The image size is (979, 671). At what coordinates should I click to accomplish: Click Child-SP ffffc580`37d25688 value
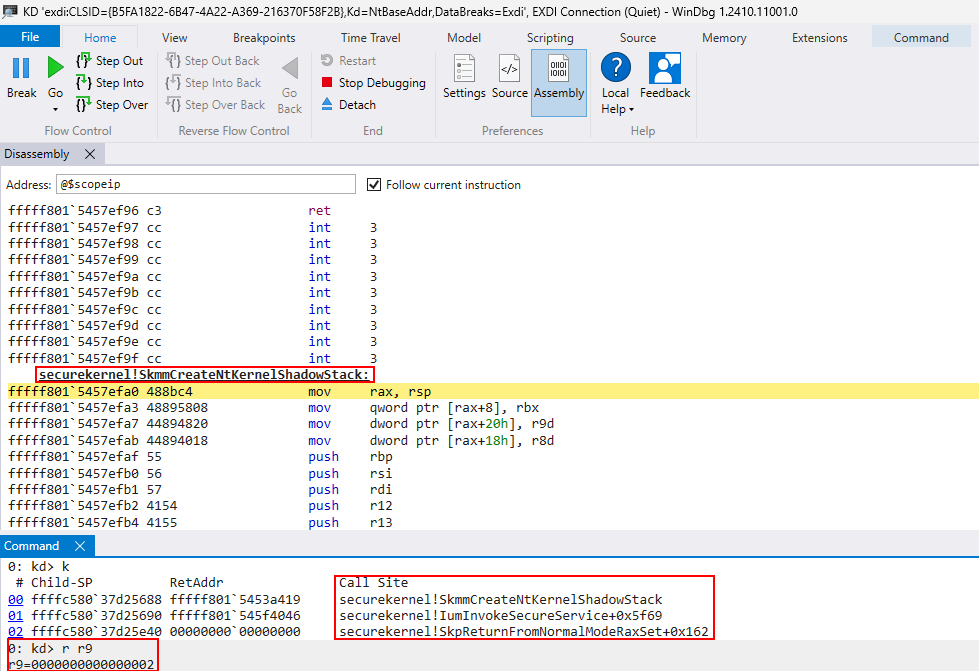96,599
